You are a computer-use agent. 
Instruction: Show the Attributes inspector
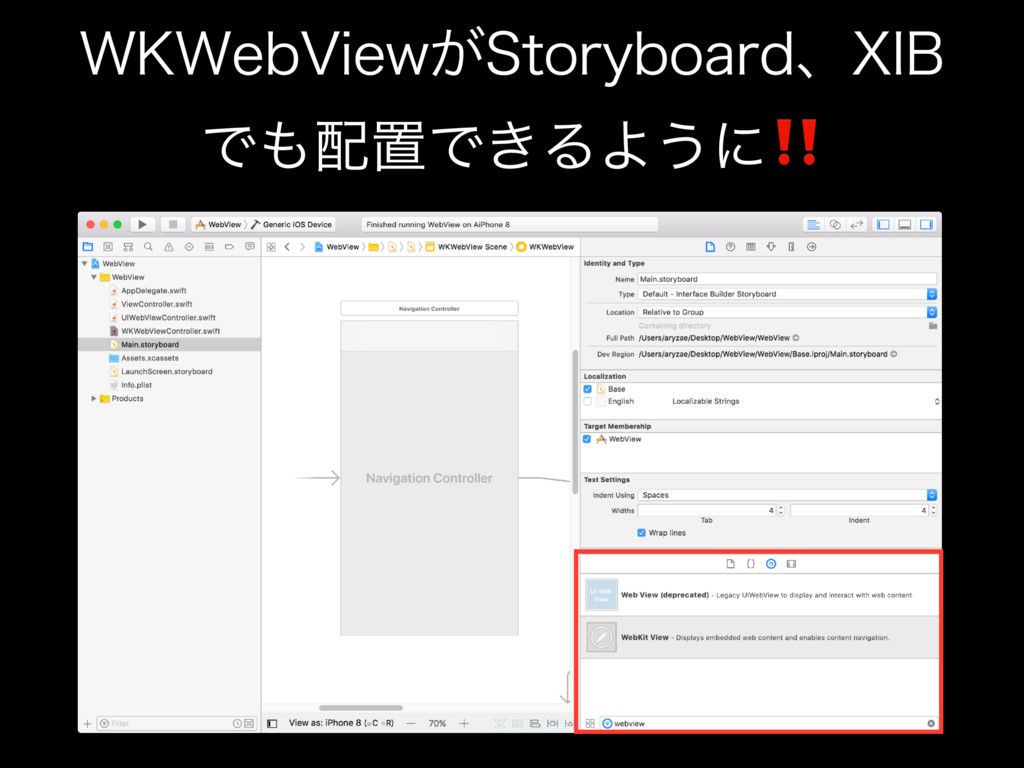click(771, 247)
